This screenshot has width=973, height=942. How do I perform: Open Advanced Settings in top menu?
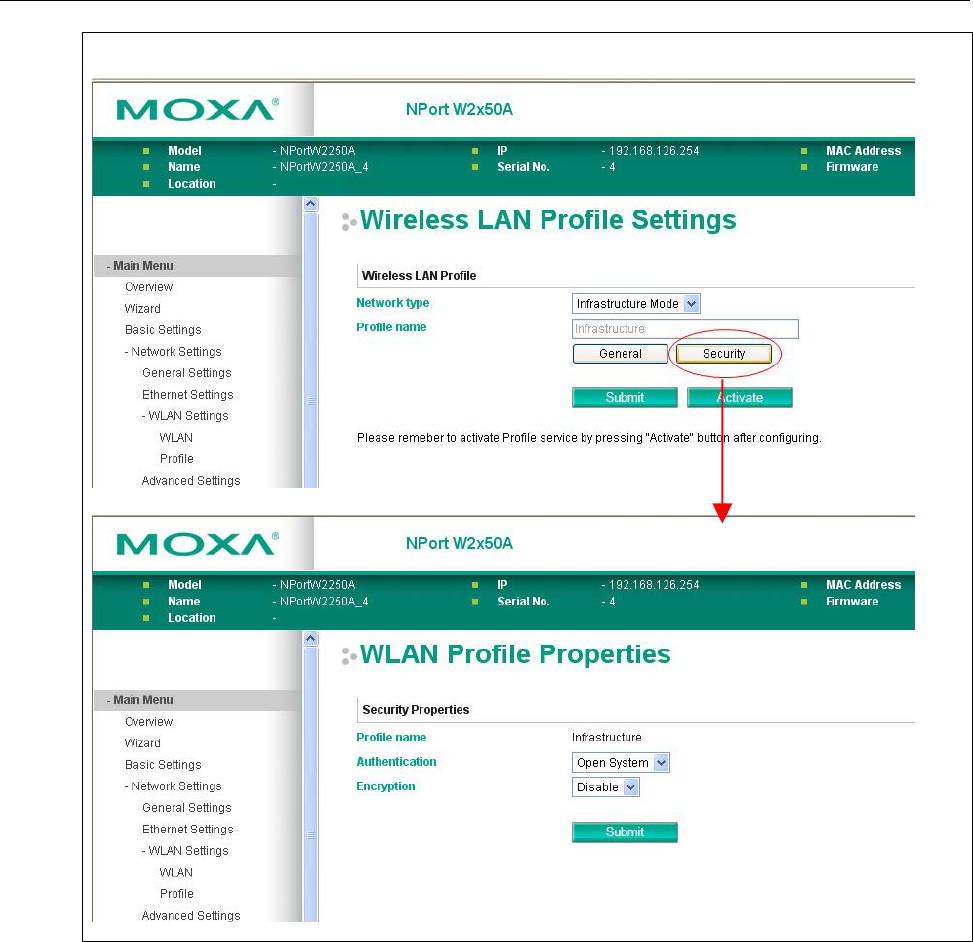[x=191, y=480]
